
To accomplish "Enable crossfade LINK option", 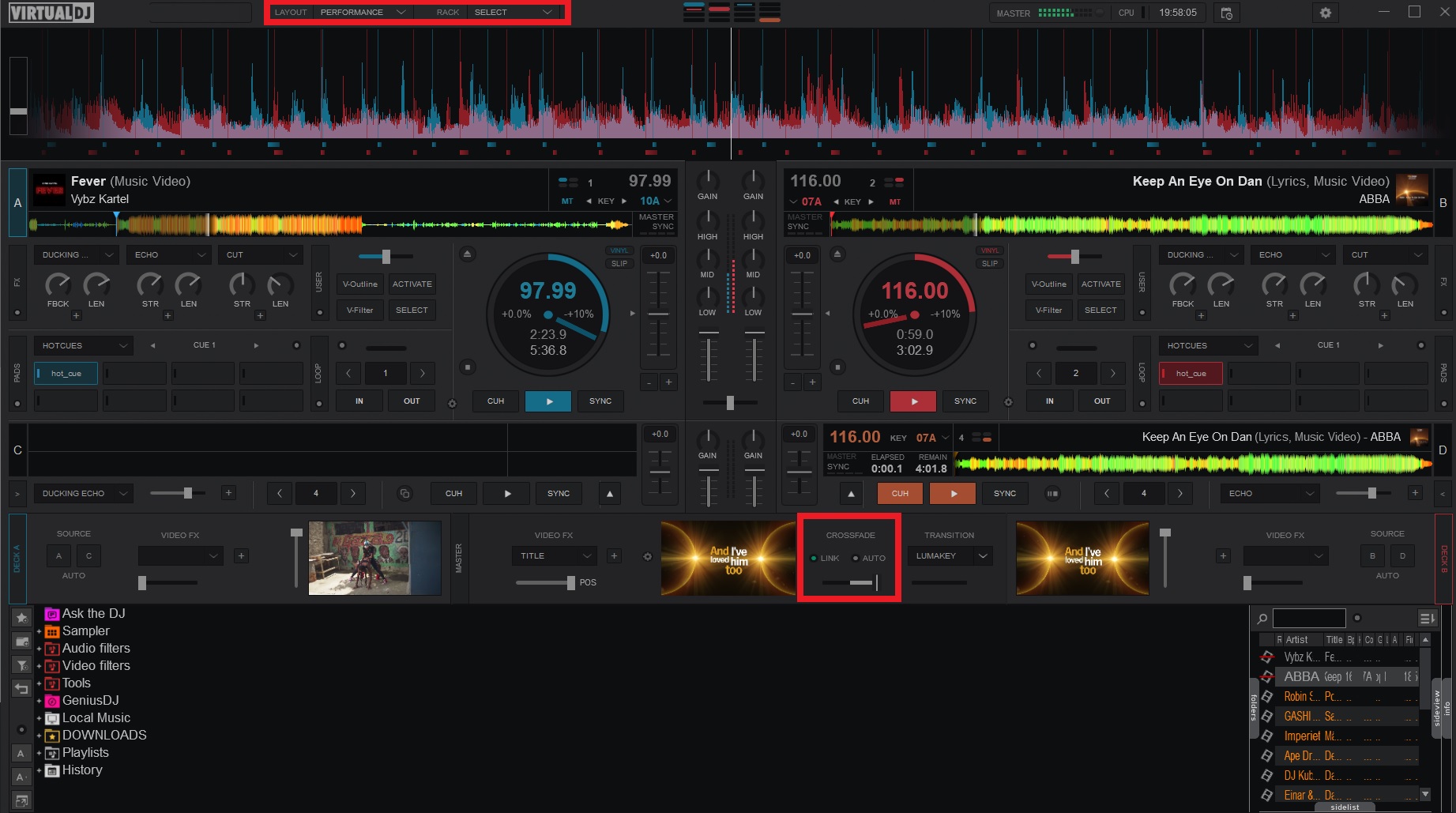I will [x=825, y=558].
